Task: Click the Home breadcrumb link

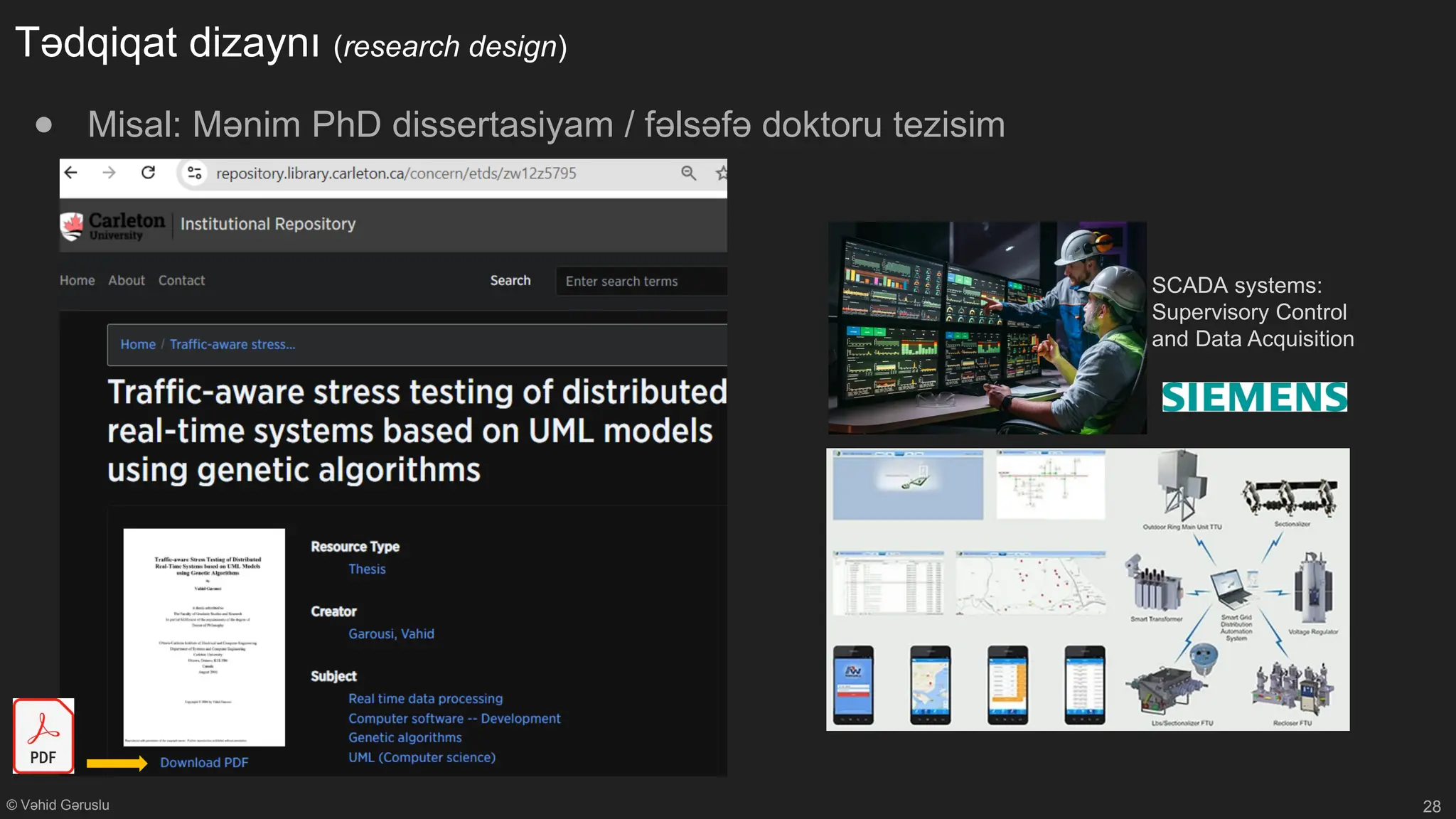Action: pos(138,345)
